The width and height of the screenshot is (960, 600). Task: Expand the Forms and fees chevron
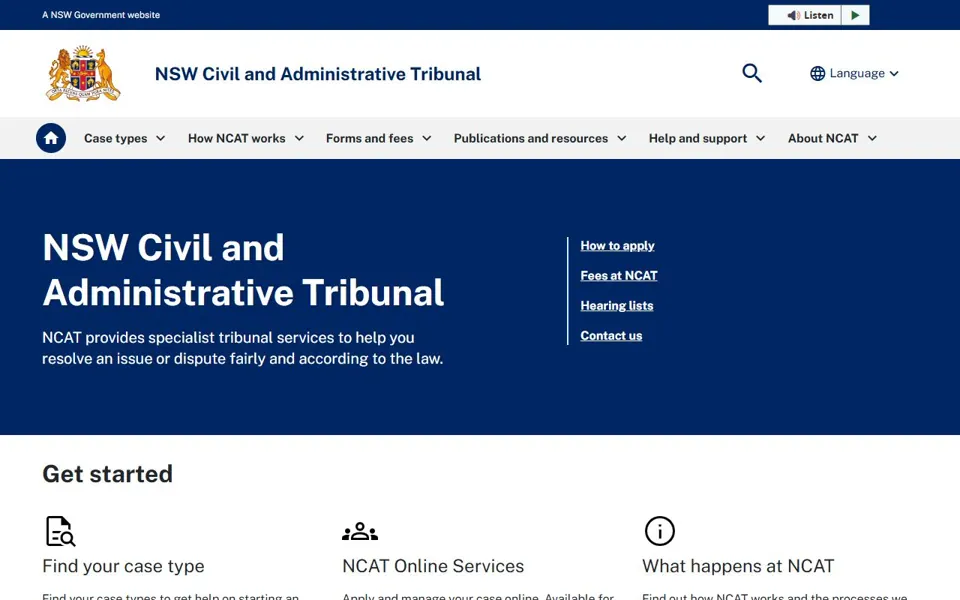pos(427,138)
